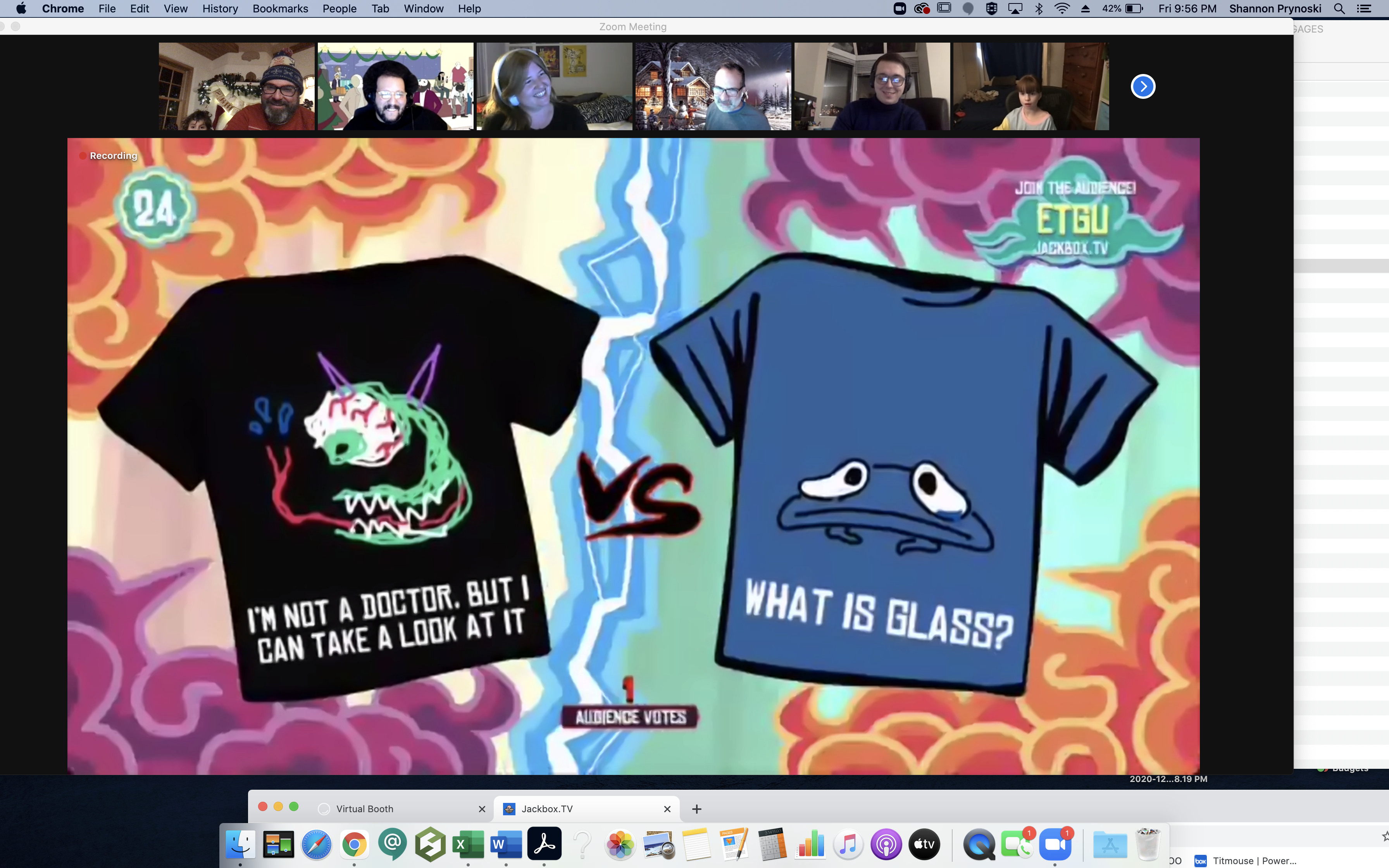1389x868 pixels.
Task: Launch Apple TV app from Dock
Action: tap(924, 844)
